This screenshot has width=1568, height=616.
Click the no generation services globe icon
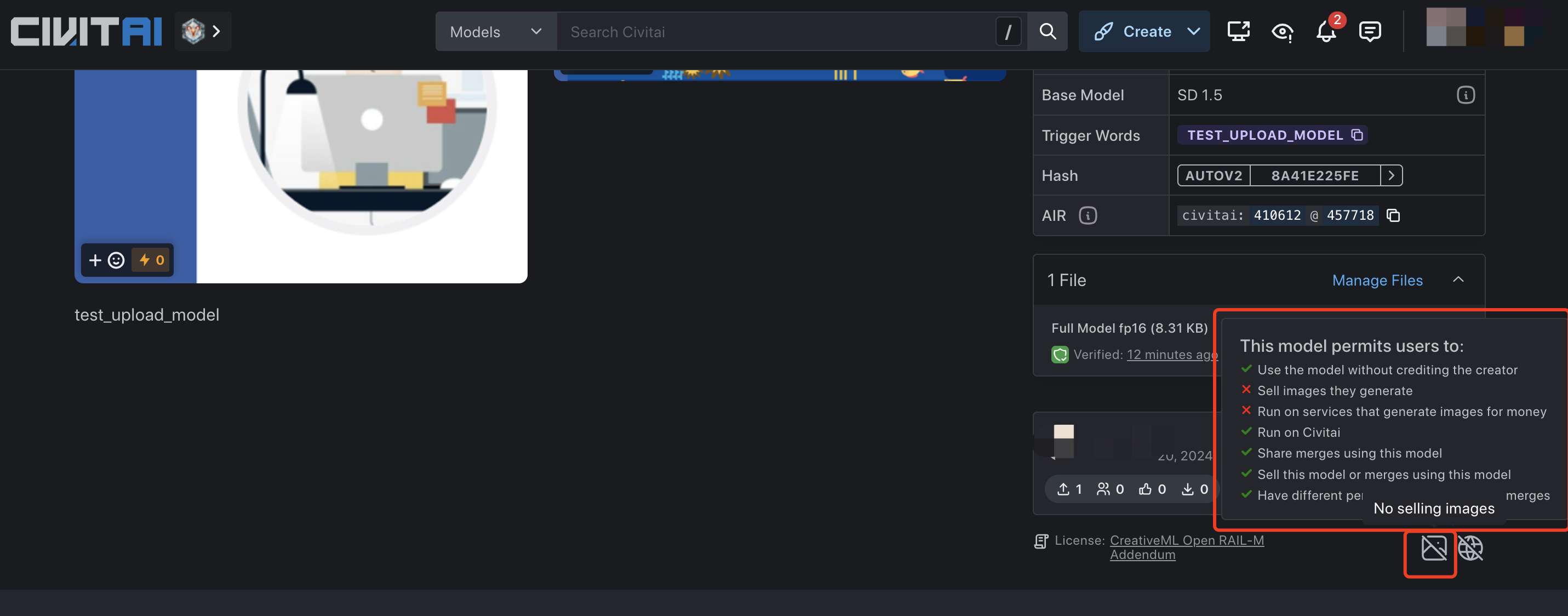click(x=1470, y=548)
